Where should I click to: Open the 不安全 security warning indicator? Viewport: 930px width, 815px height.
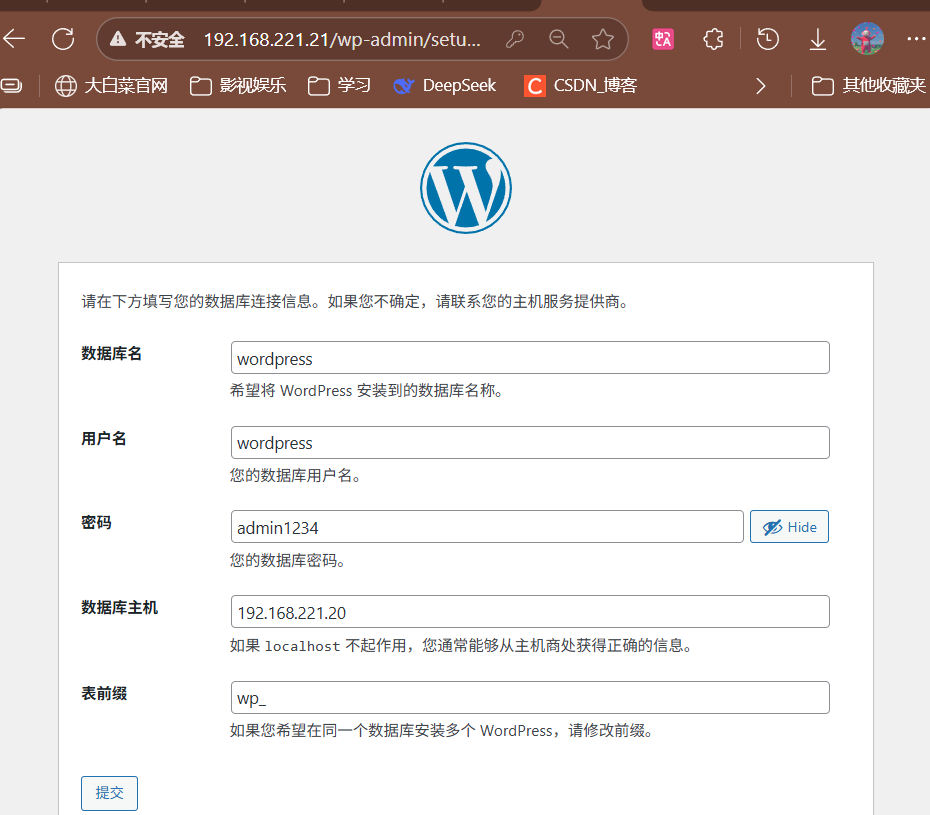tap(147, 40)
